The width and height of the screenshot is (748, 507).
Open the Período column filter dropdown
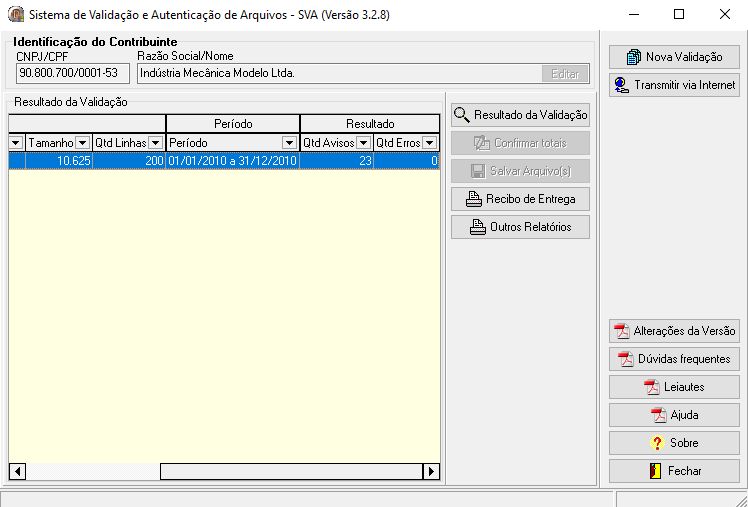click(x=290, y=143)
